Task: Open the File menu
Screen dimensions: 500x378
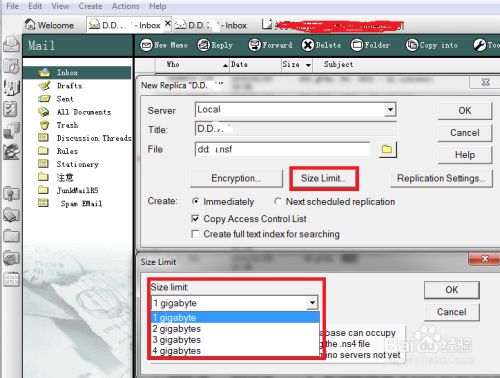Action: (12, 6)
